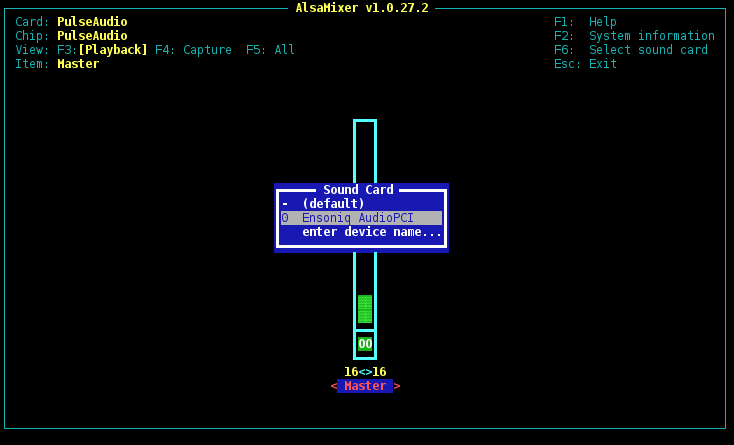This screenshot has height=445, width=734.
Task: Select the (default) sound card entry
Action: click(x=361, y=204)
